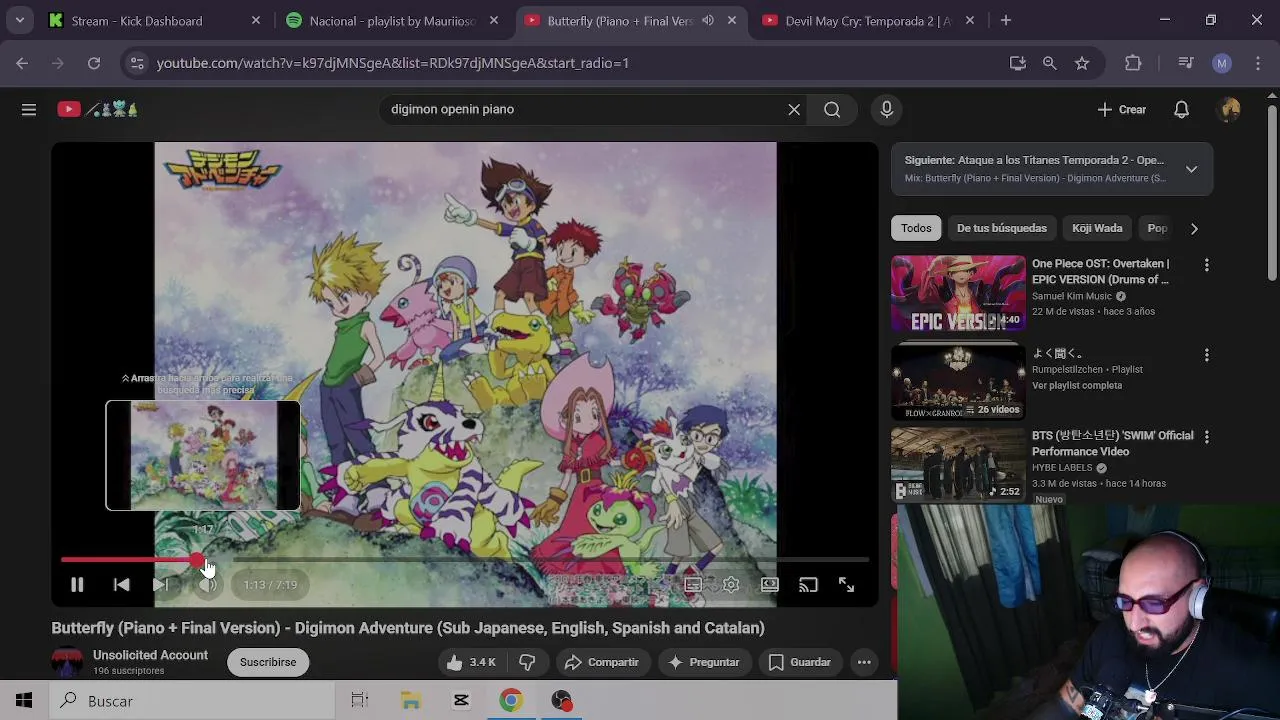Enter full screen mode
Screen dimensions: 1280x720
coord(846,585)
